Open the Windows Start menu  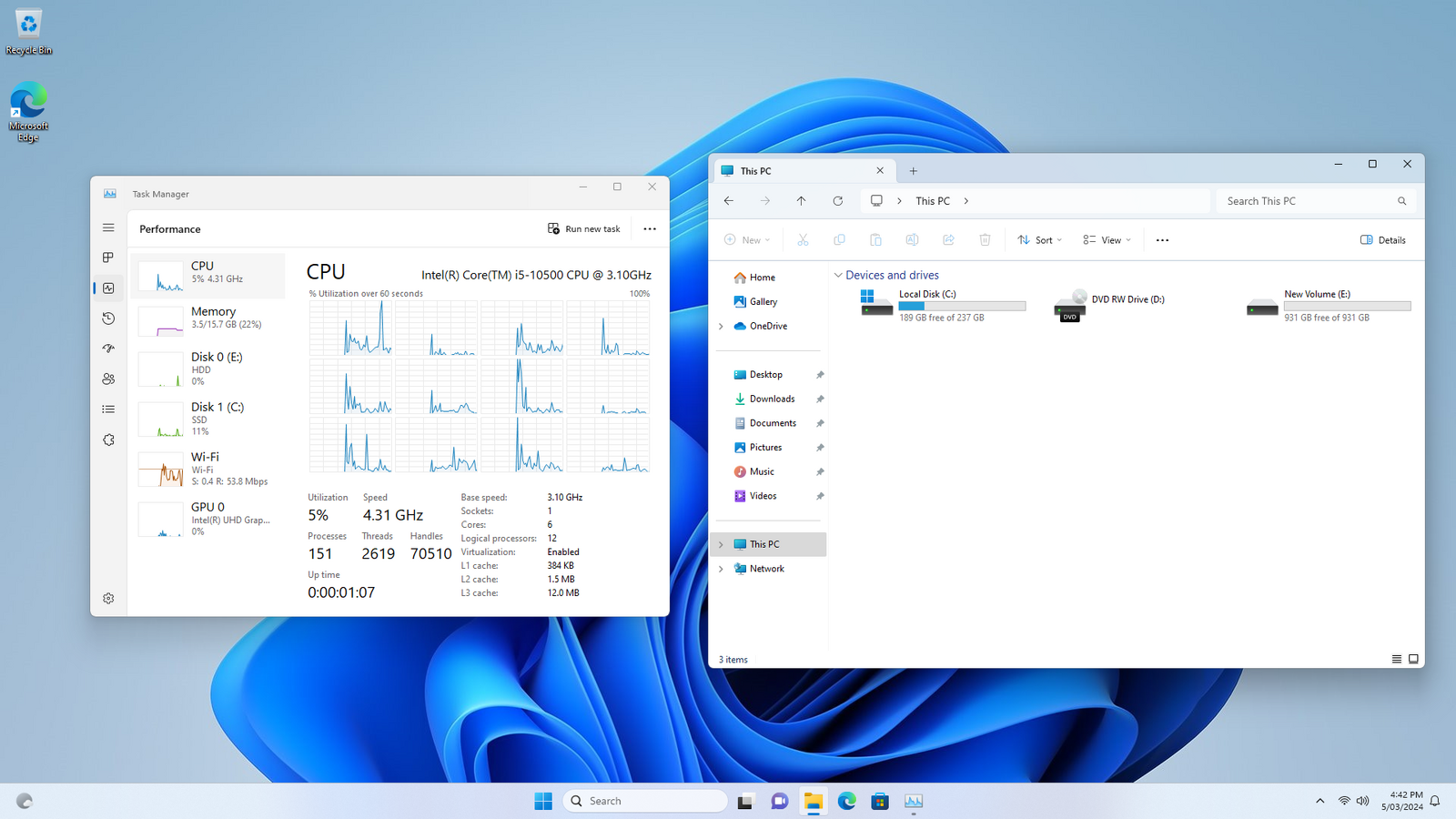(543, 801)
